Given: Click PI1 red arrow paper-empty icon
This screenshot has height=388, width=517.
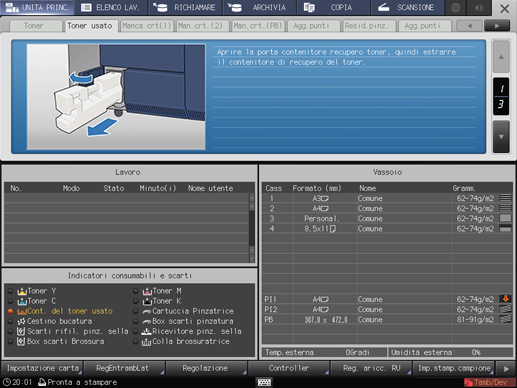Looking at the screenshot, I should [x=505, y=299].
